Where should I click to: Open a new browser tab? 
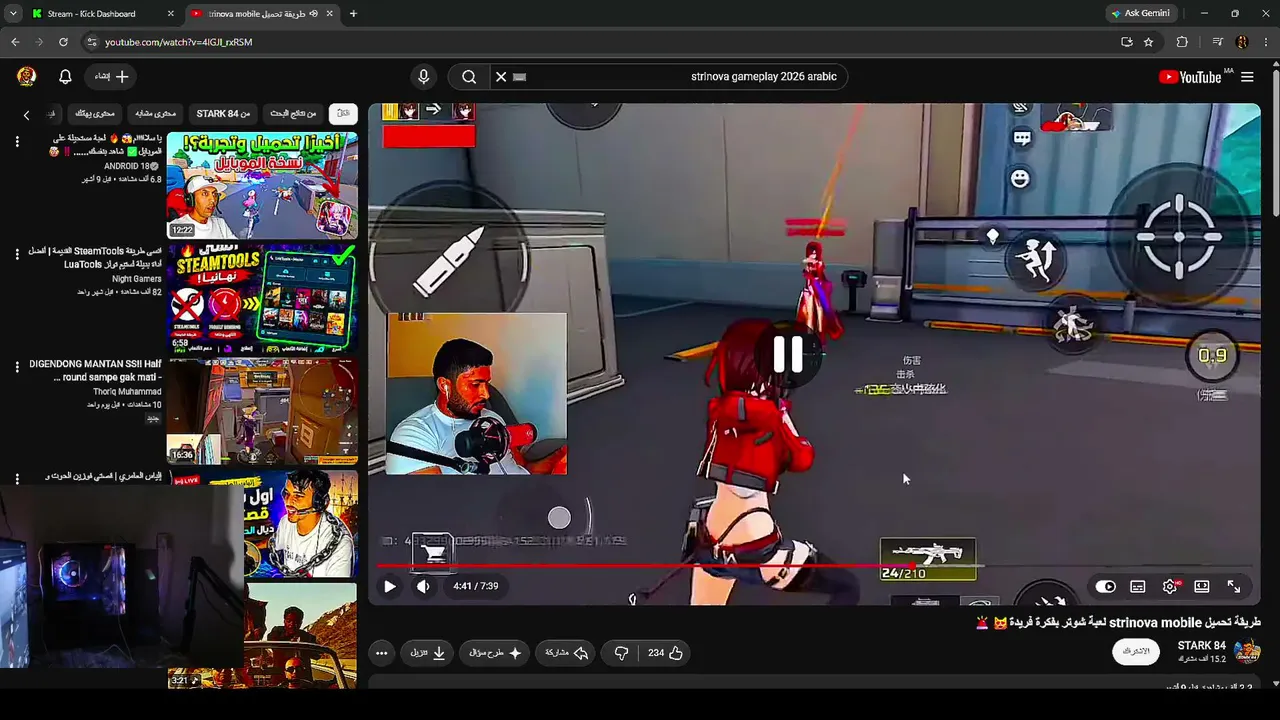click(x=353, y=14)
